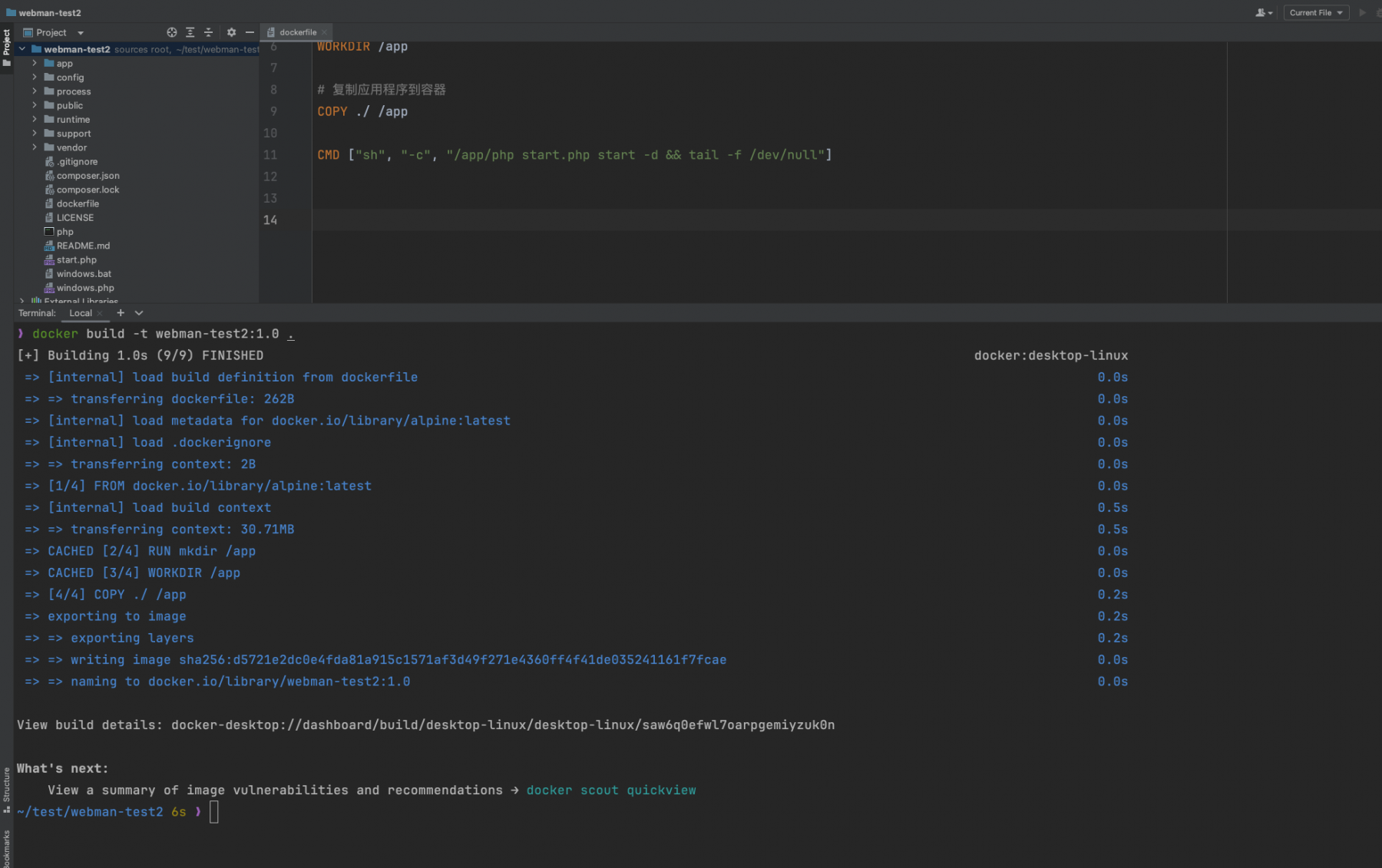Expand the runtime folder
This screenshot has height=868, width=1382.
[x=35, y=119]
